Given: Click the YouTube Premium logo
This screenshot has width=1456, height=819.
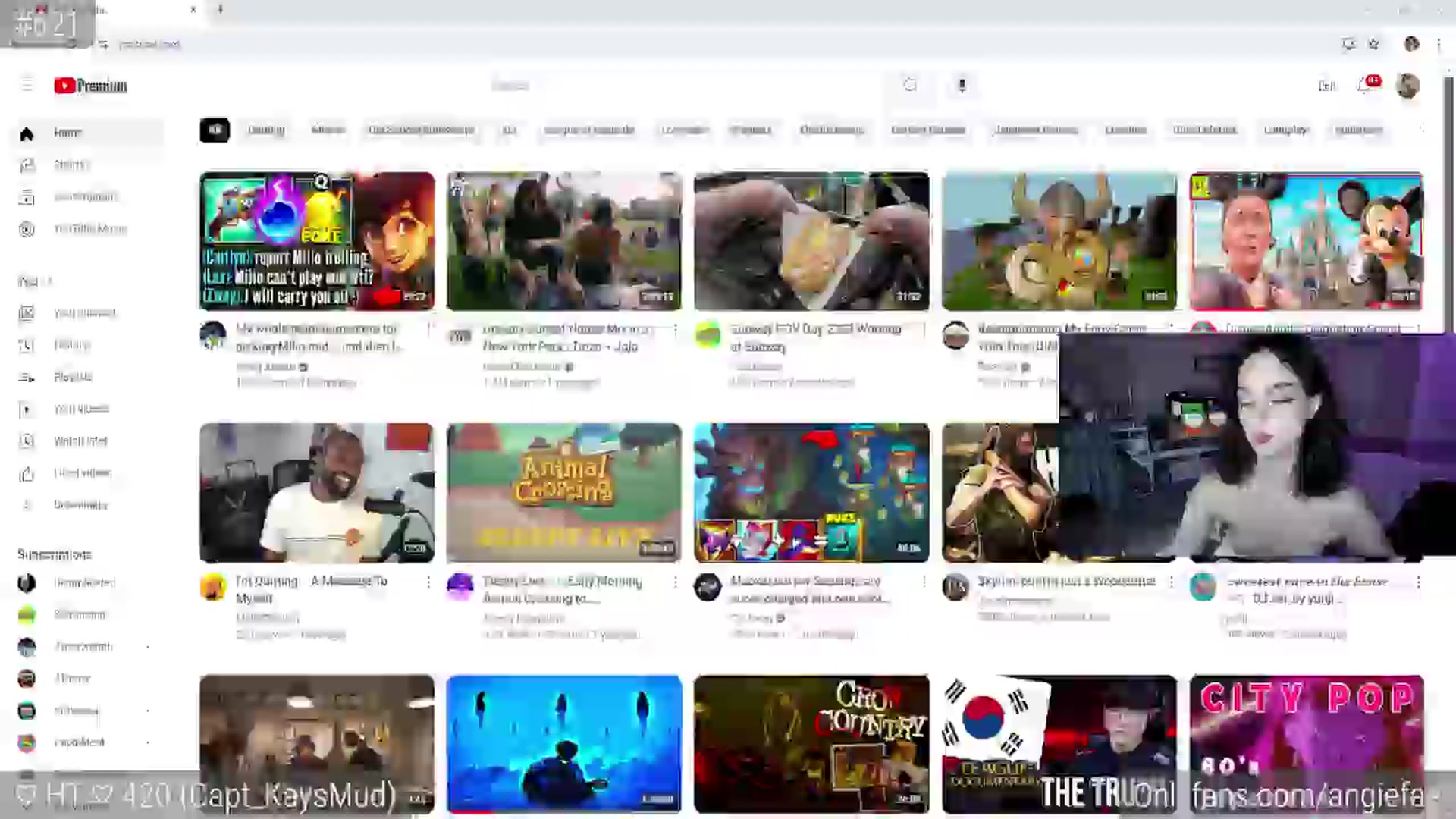Looking at the screenshot, I should (90, 86).
